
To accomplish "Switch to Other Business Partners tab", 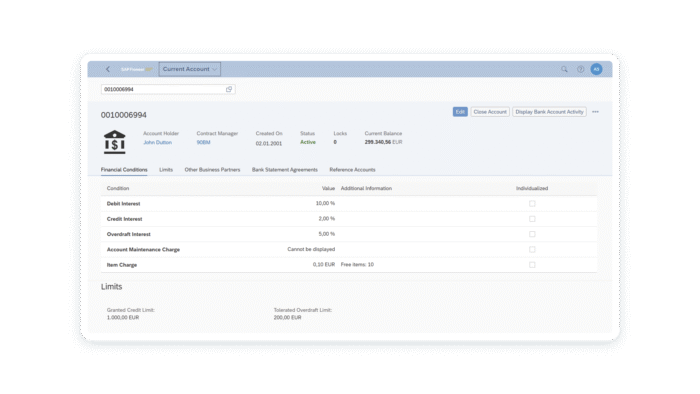I will tap(212, 170).
